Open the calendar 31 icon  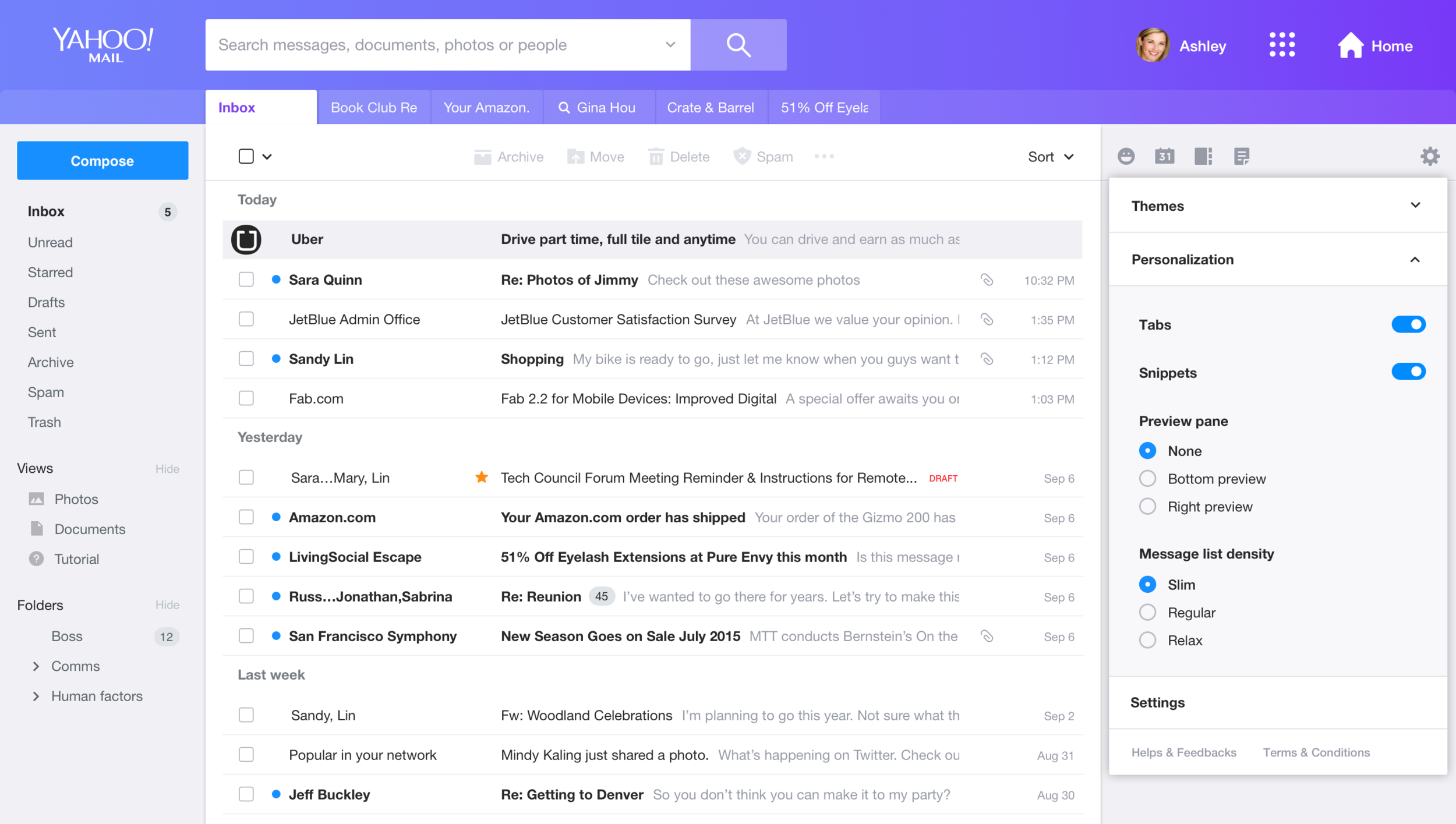coord(1164,156)
